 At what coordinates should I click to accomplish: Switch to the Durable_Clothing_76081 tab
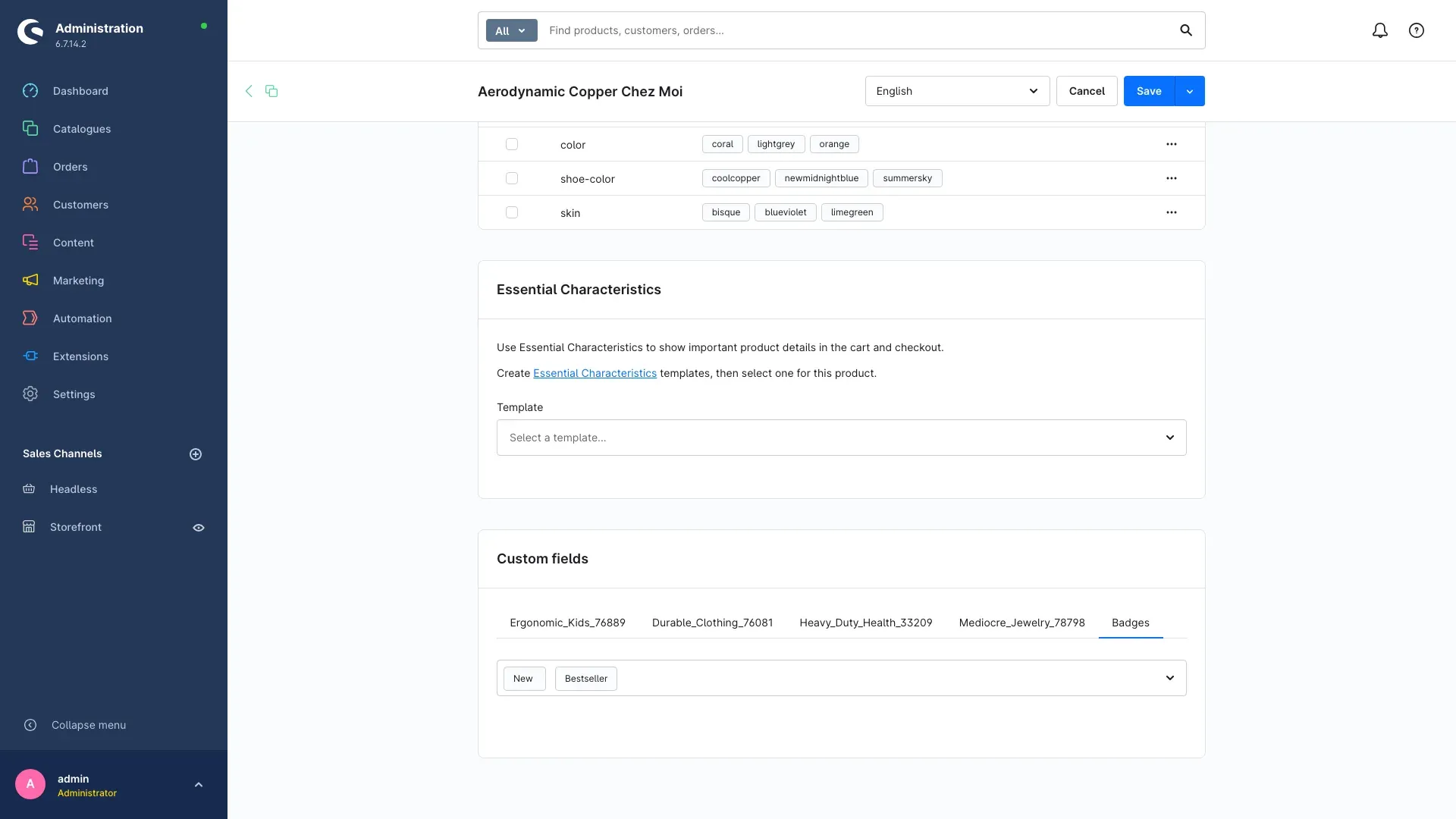pos(712,623)
